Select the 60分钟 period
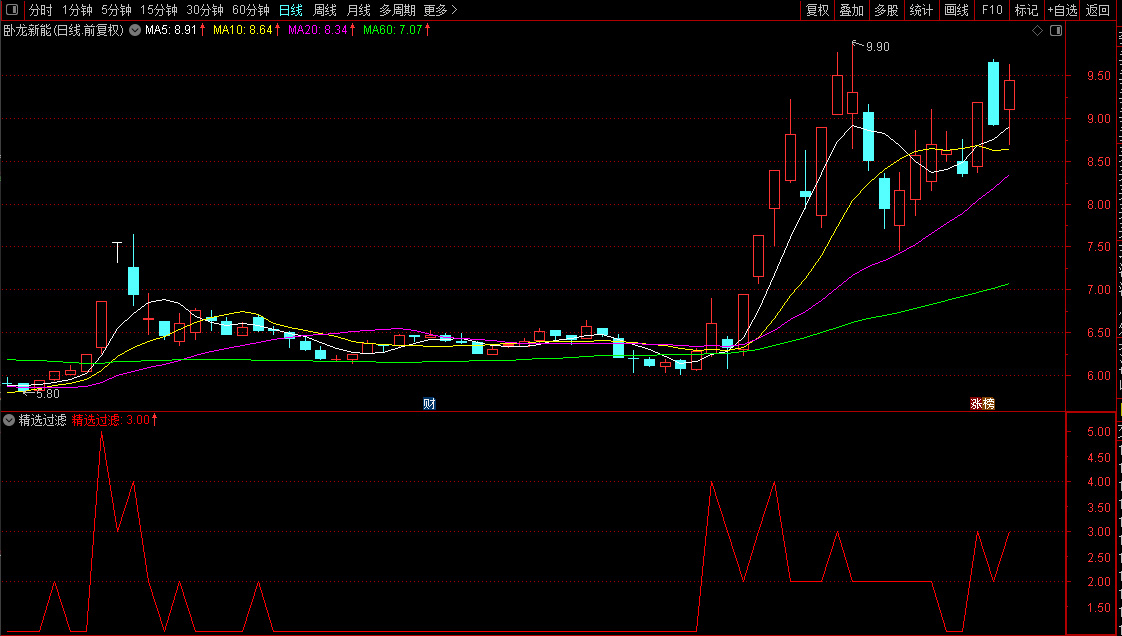This screenshot has height=636, width=1122. 250,10
